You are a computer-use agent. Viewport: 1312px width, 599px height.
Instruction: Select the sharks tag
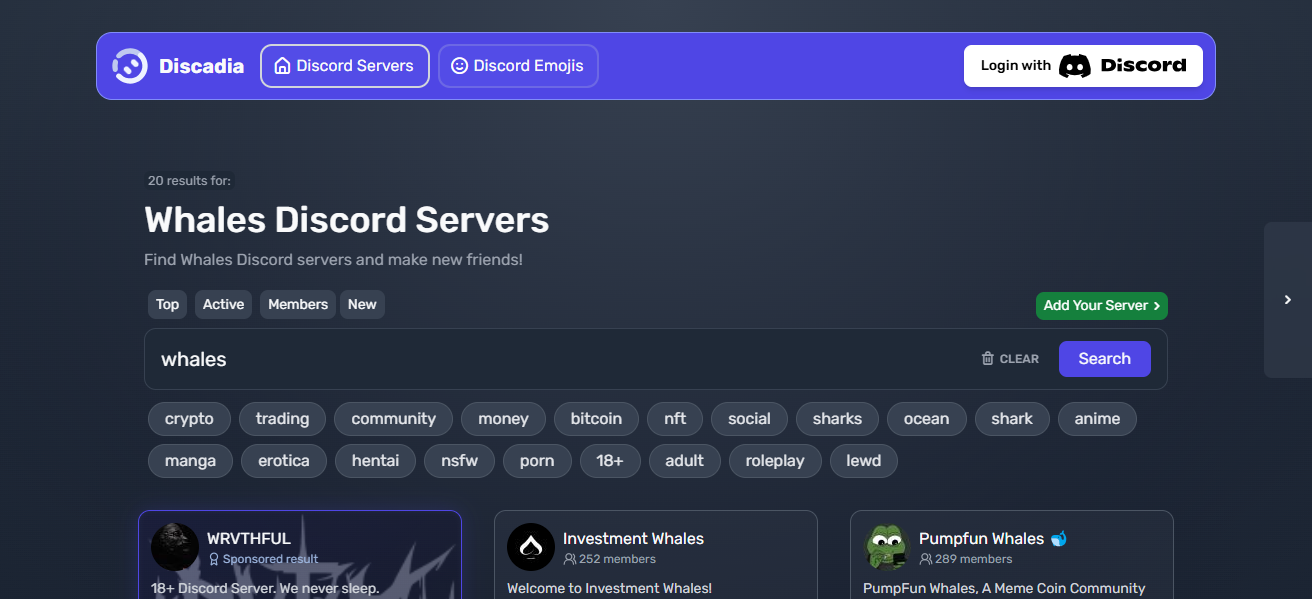(837, 419)
